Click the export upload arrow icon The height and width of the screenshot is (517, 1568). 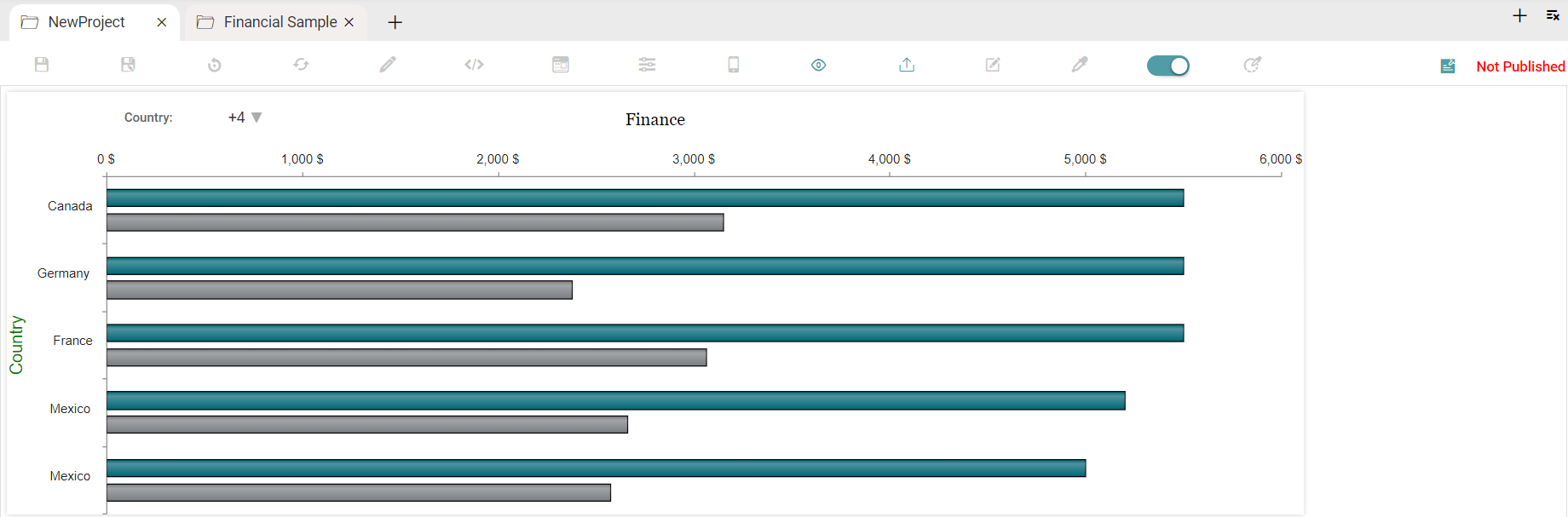coord(907,65)
